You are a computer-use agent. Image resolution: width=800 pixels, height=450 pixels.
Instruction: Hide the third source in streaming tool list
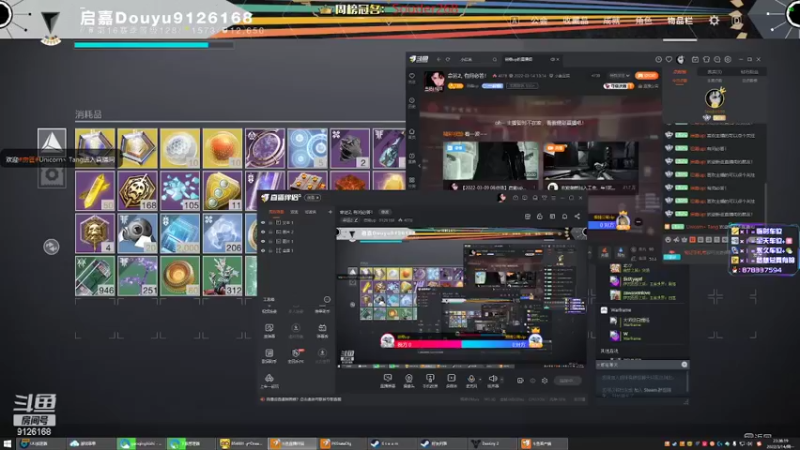point(263,241)
